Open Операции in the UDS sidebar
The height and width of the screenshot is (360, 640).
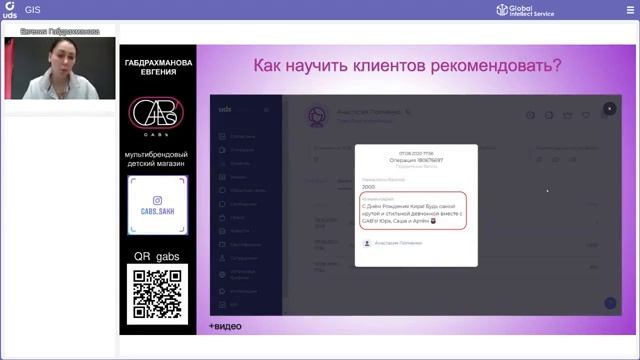237,150
